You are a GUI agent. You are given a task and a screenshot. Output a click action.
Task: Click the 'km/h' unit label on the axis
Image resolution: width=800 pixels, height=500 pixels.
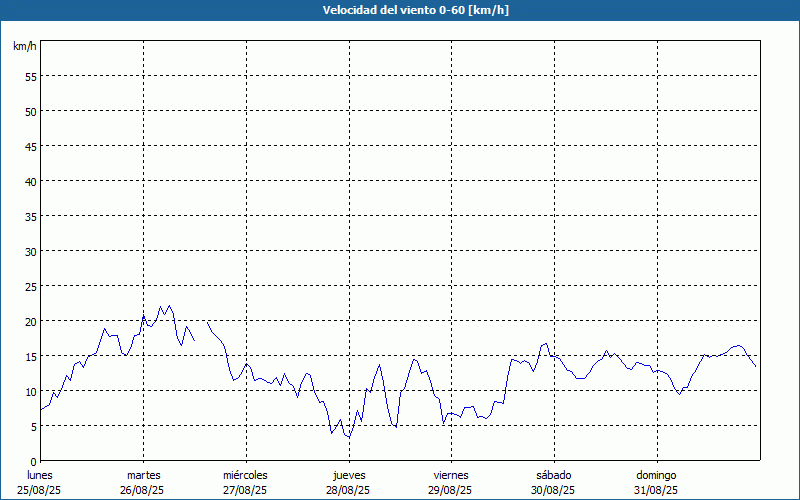coord(25,47)
